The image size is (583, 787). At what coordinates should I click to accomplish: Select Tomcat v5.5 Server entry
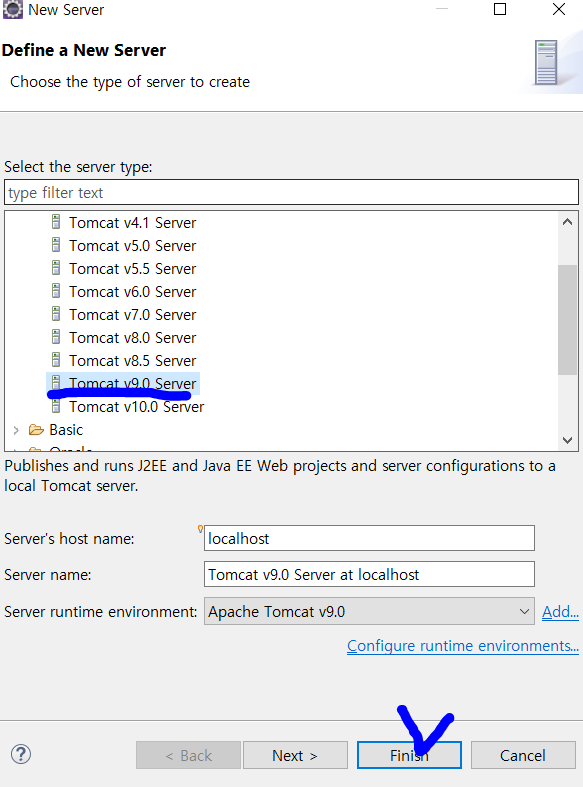pyautogui.click(x=132, y=269)
